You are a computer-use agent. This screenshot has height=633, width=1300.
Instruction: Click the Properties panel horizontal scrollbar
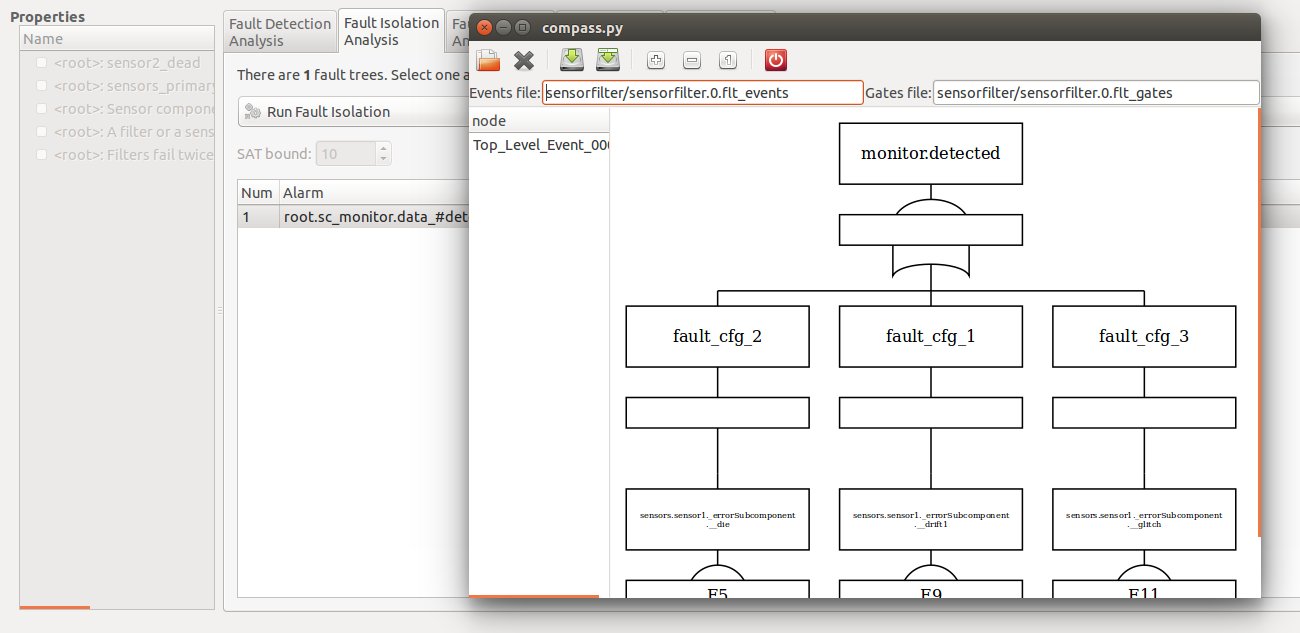coord(55,607)
